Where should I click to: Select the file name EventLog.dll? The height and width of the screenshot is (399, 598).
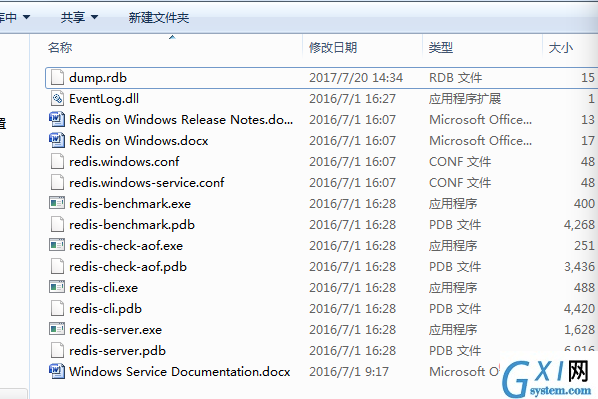point(104,99)
